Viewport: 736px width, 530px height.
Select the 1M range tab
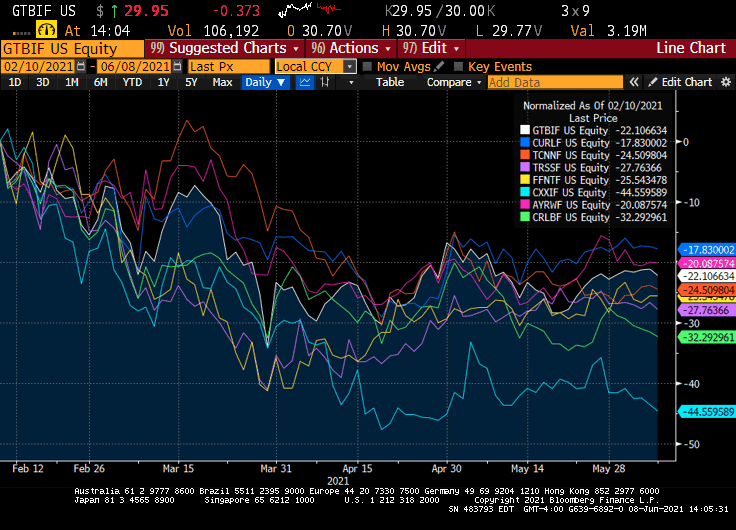click(71, 82)
